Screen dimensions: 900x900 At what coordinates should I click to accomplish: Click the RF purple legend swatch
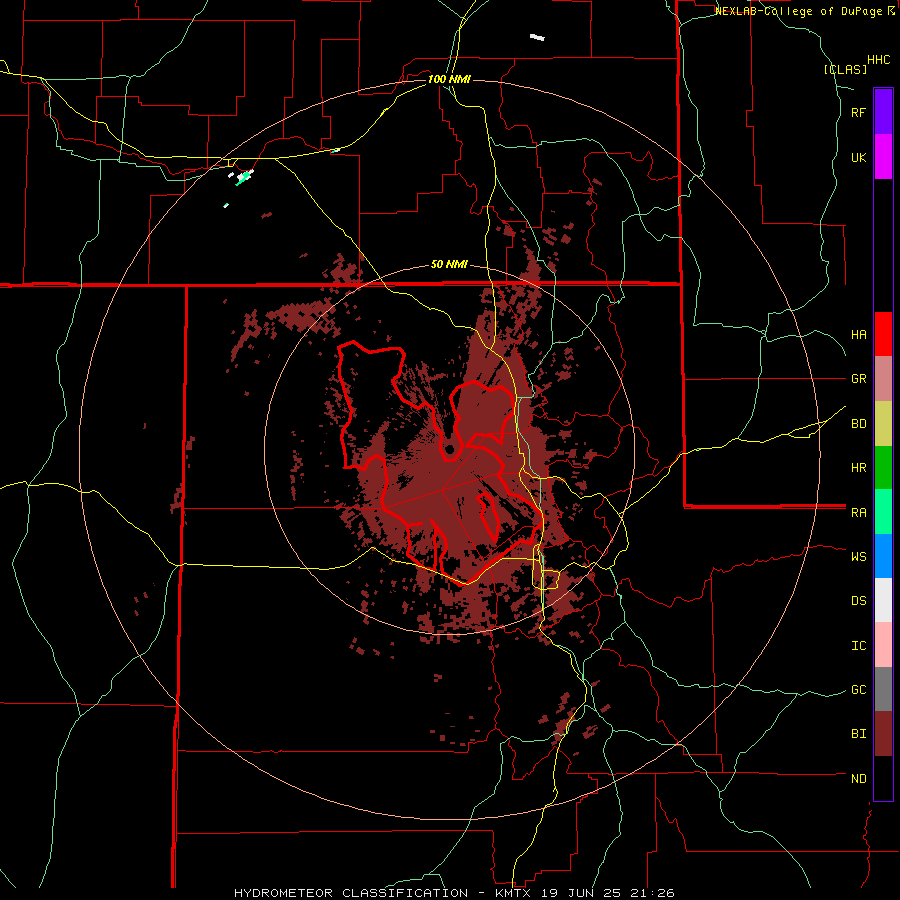883,112
